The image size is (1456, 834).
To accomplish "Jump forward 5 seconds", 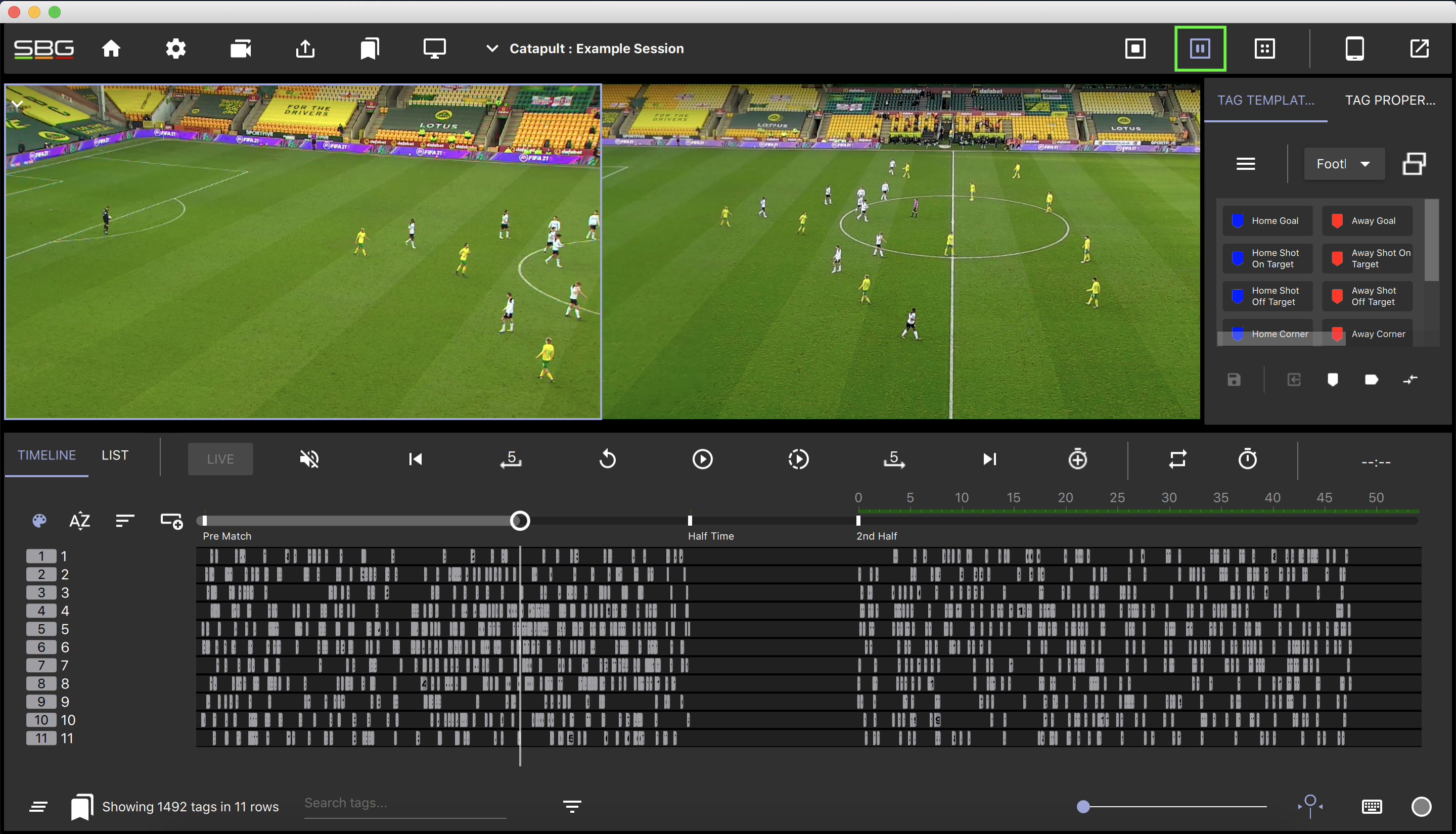I will [894, 459].
